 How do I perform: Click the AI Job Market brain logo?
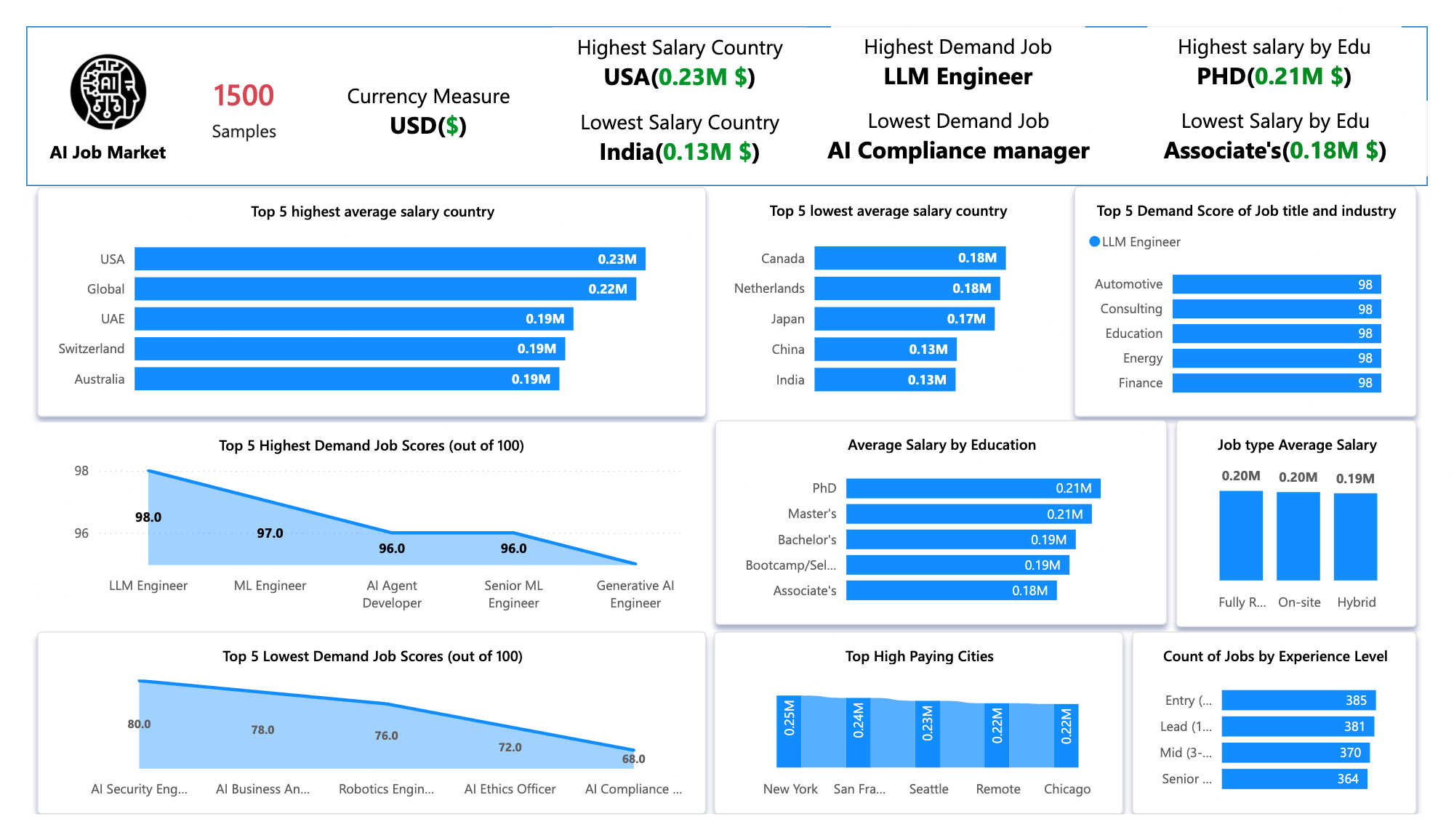[x=108, y=92]
